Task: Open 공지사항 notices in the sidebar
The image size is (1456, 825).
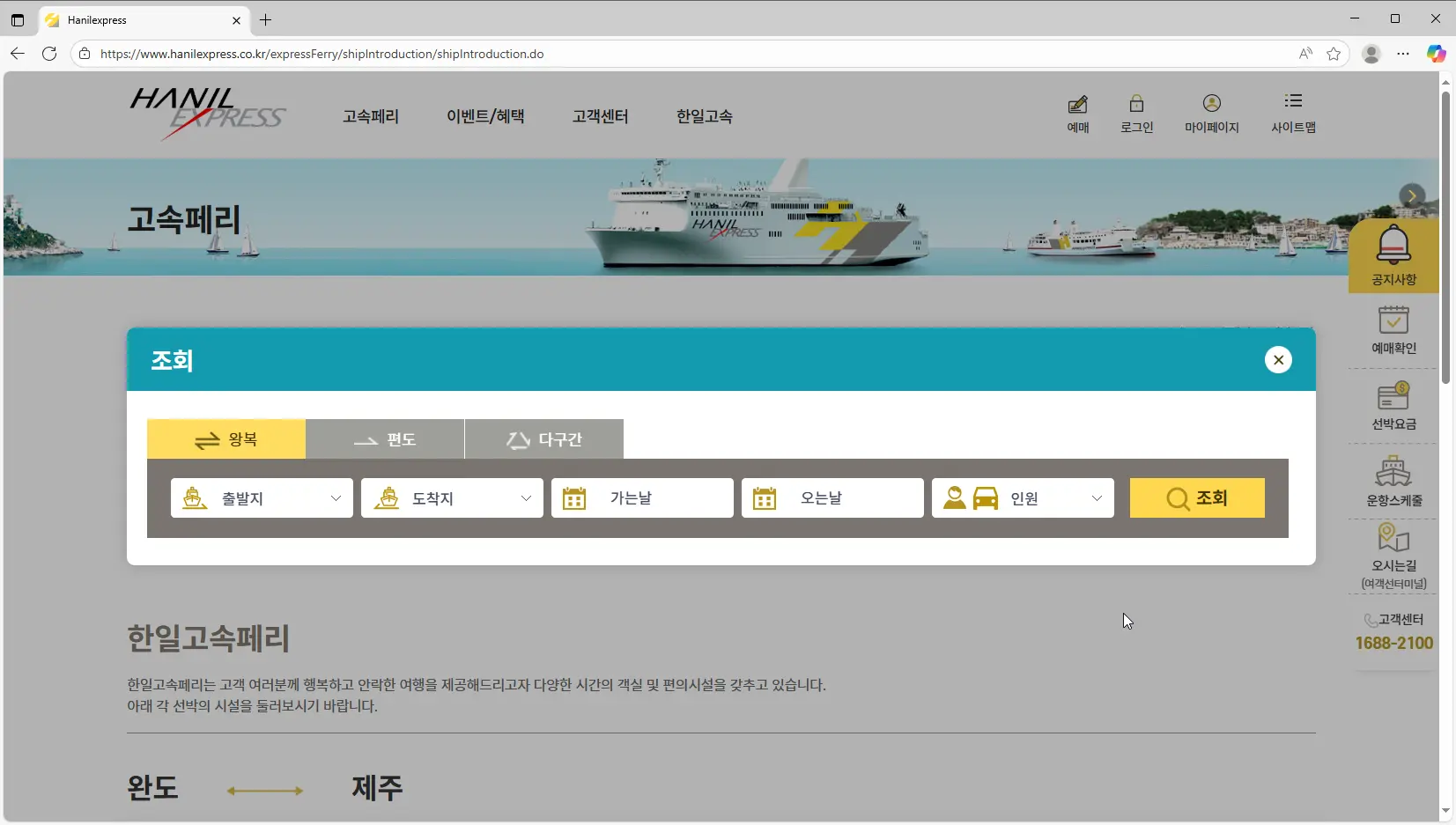Action: pos(1392,255)
